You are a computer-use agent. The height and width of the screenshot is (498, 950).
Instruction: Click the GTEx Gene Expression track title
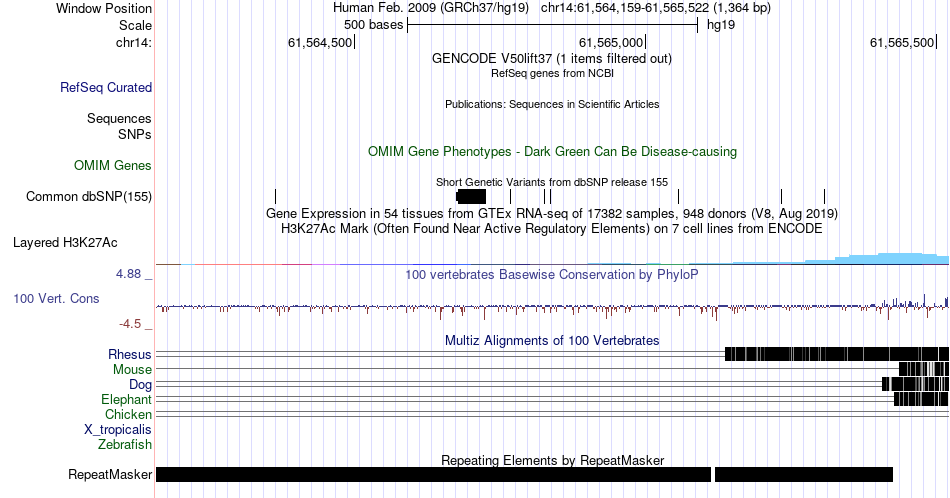tap(552, 213)
